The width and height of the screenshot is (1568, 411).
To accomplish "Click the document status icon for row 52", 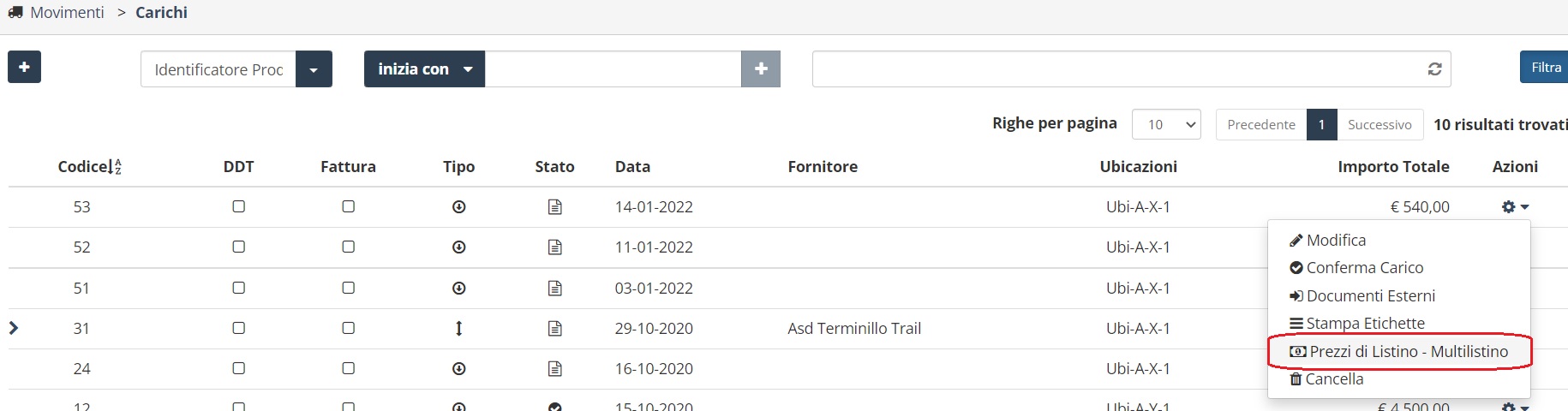I will coord(555,247).
